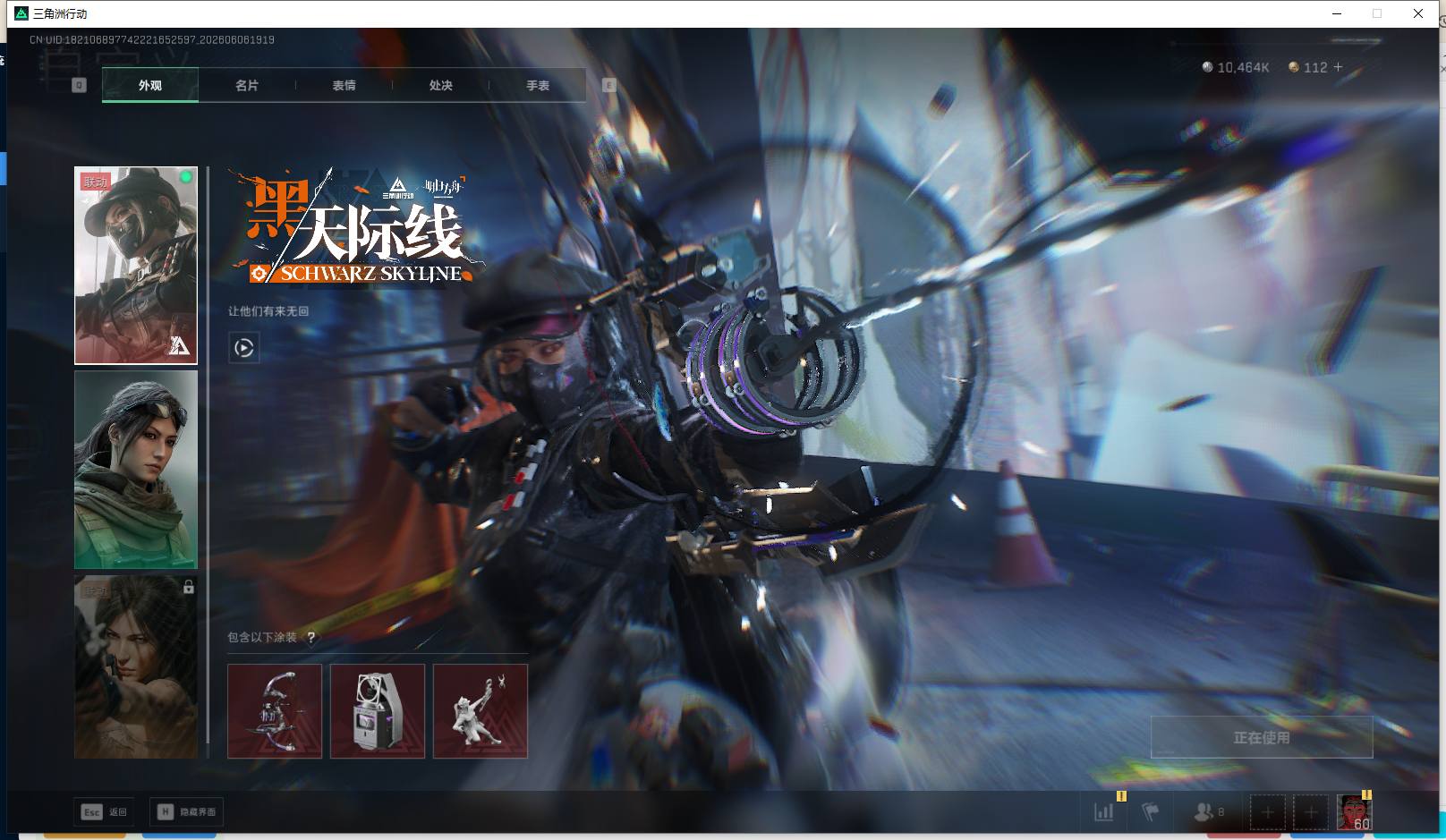Click the 112 premium currency value
Viewport: 1446px width, 840px height.
(1315, 67)
